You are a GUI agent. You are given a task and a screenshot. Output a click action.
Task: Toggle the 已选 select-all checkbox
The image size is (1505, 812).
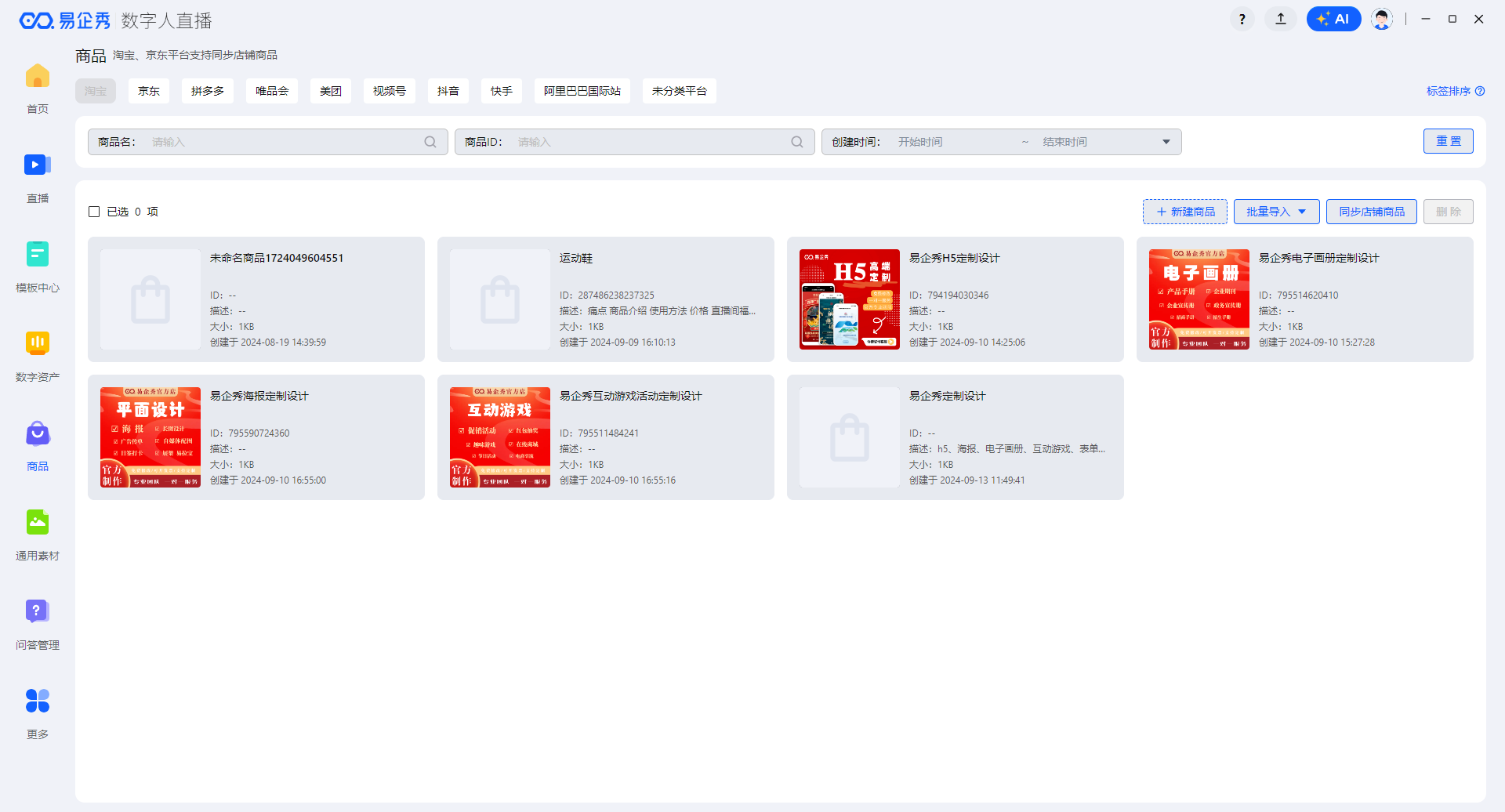tap(94, 212)
